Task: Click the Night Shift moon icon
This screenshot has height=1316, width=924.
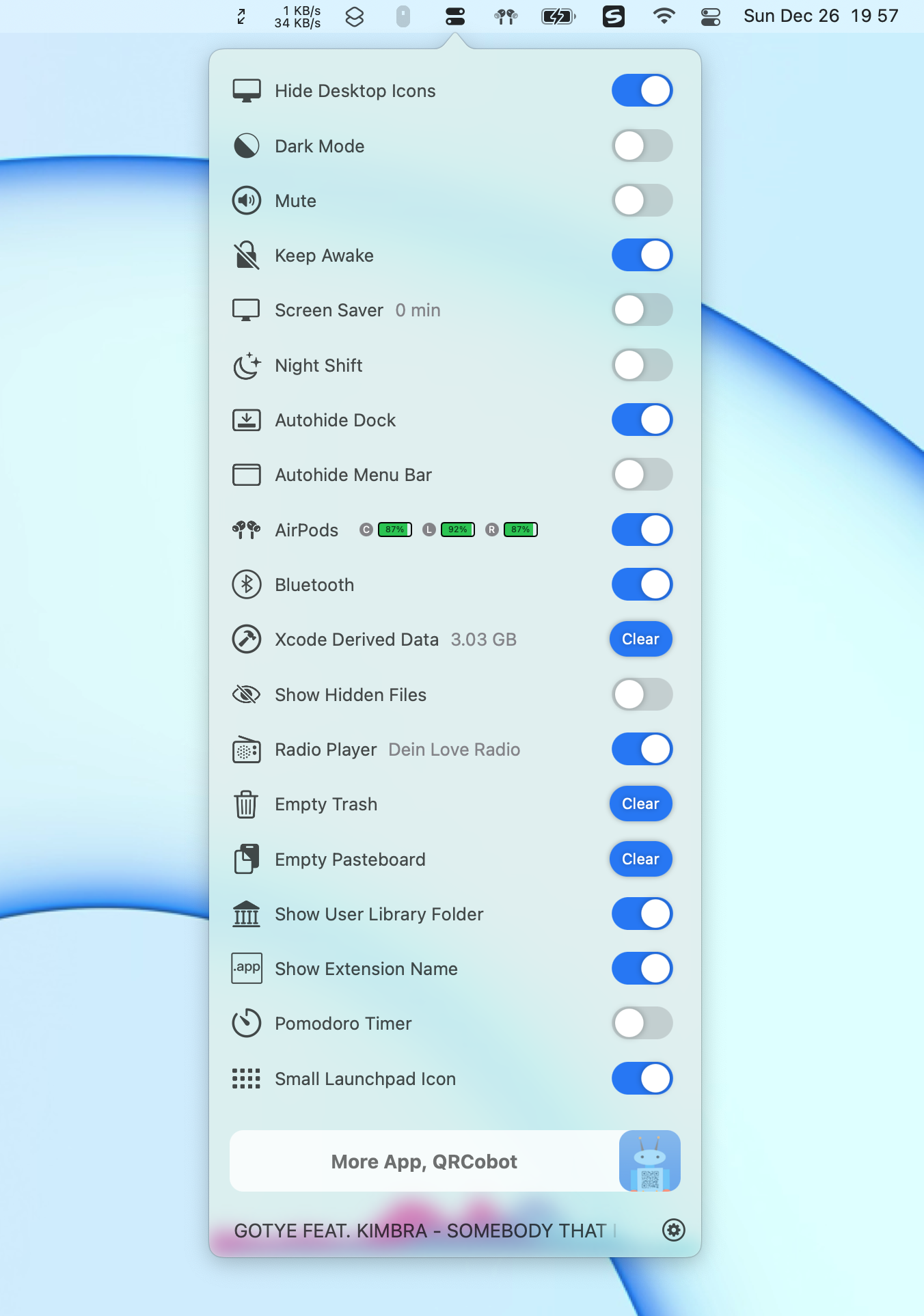Action: 246,366
